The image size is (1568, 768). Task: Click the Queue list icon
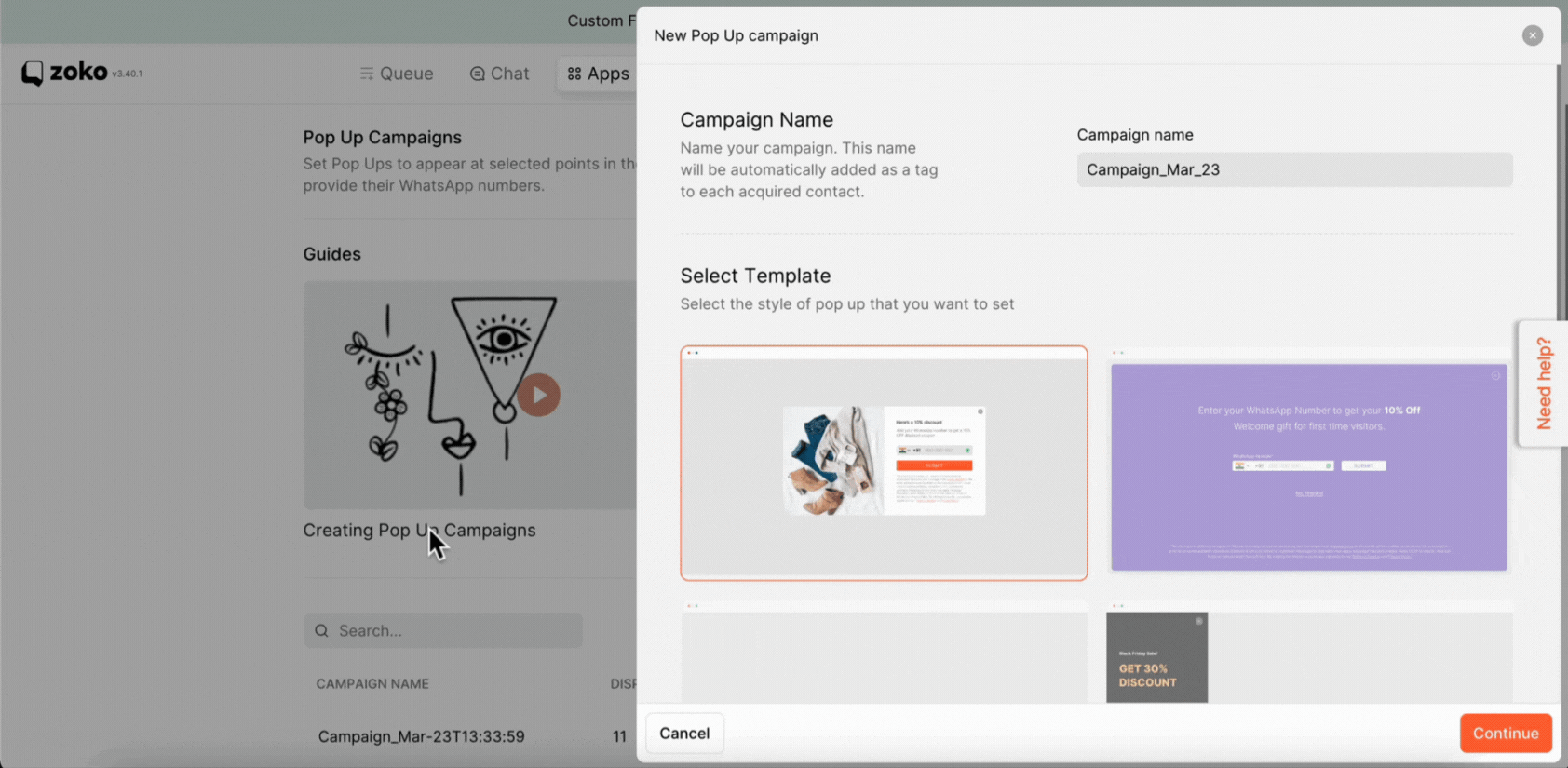[367, 74]
